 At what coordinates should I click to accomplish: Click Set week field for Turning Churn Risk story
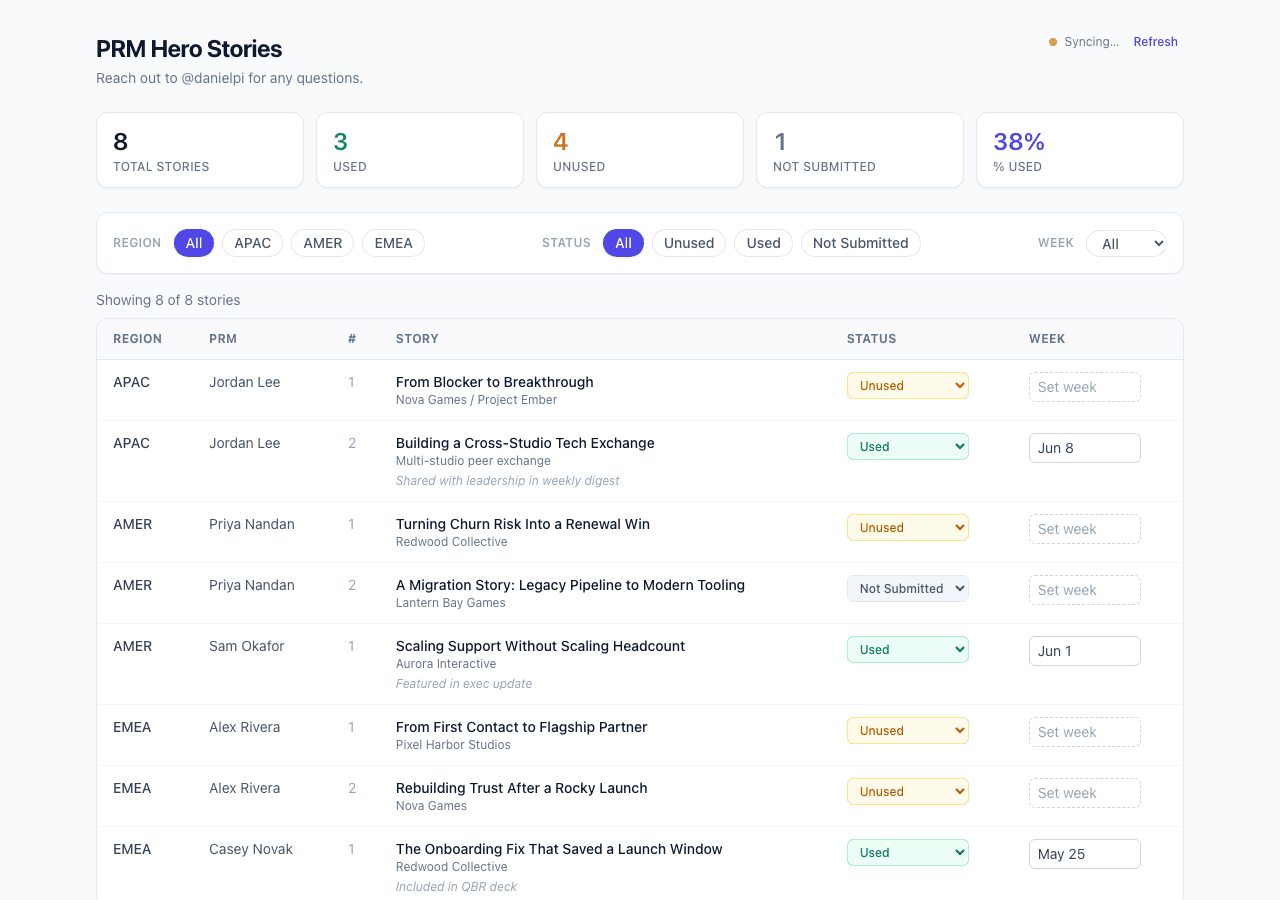(x=1085, y=529)
